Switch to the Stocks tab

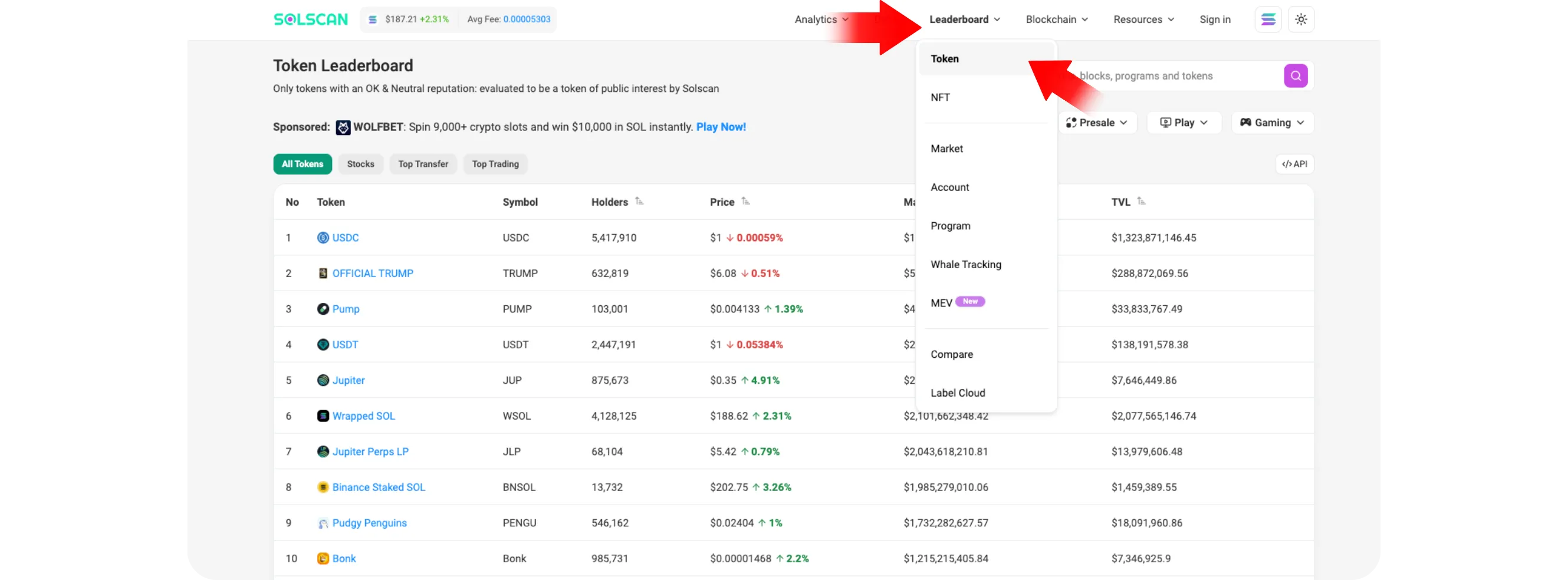pyautogui.click(x=360, y=164)
